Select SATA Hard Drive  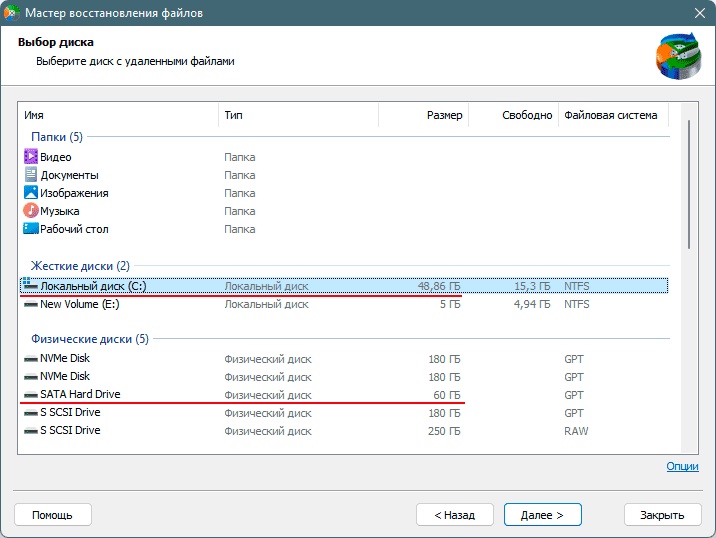[344, 395]
